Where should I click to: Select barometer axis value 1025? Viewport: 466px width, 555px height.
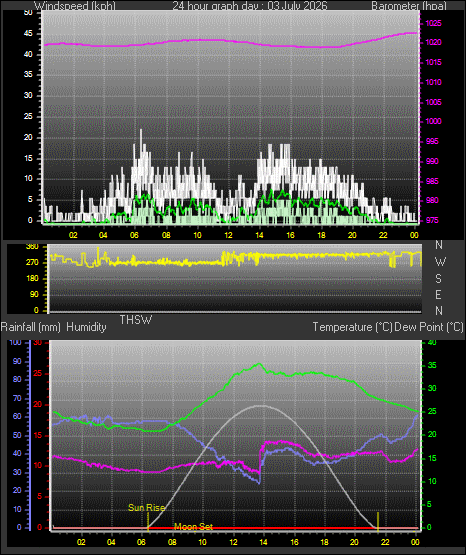pos(433,23)
